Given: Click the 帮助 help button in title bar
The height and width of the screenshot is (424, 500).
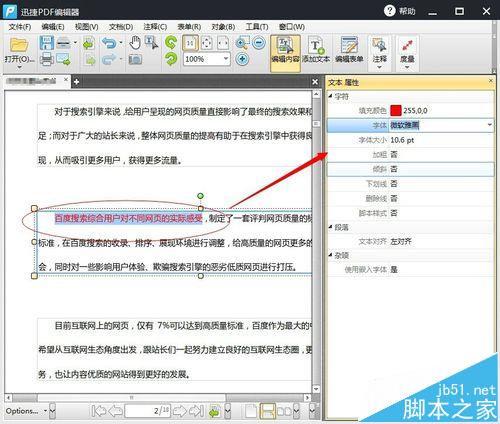Looking at the screenshot, I should 399,11.
